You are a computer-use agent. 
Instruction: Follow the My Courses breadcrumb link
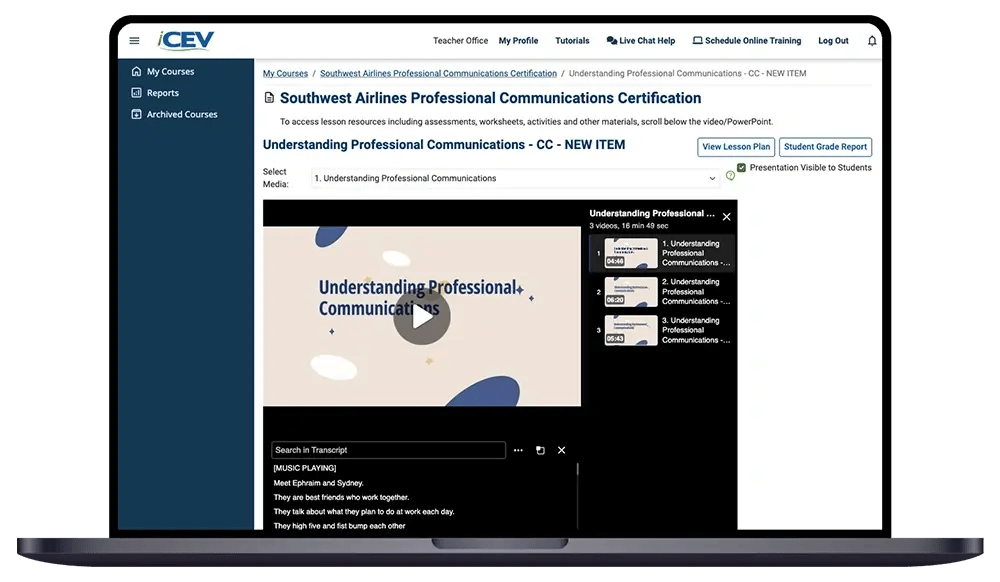tap(285, 74)
